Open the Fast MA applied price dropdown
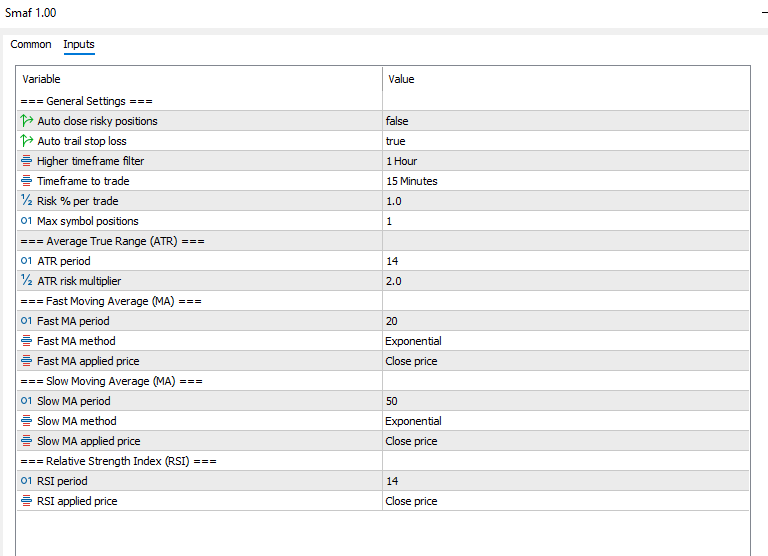768x556 pixels. (411, 361)
